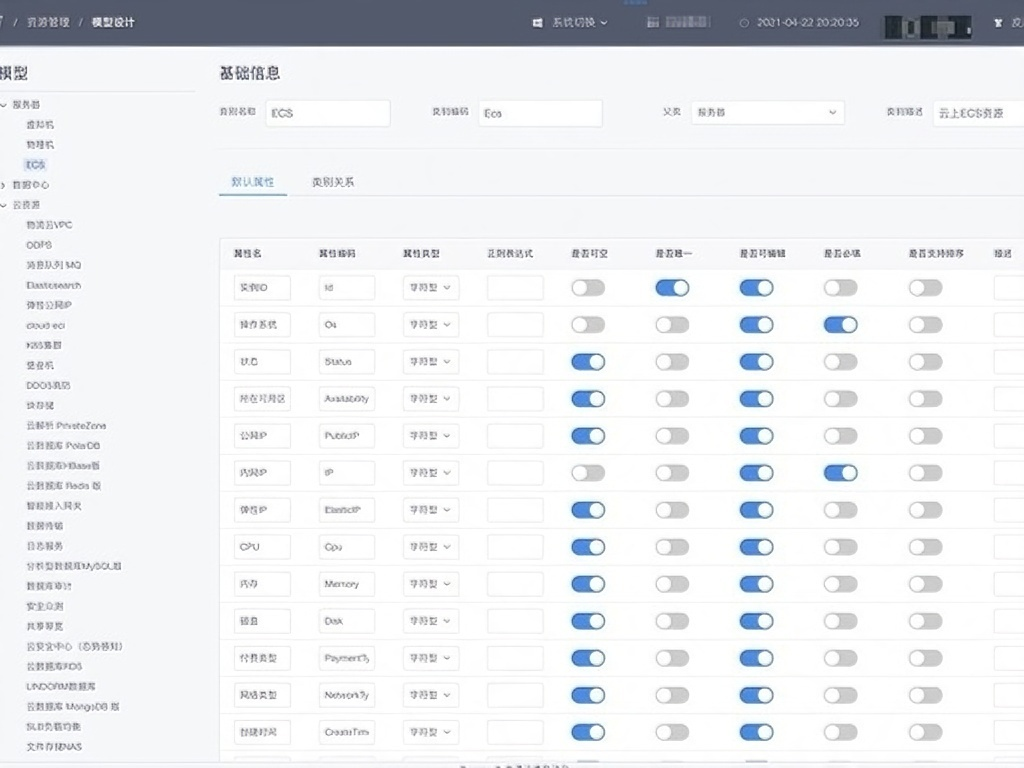Select the PolarDB node in model tree
This screenshot has width=1024, height=768.
click(63, 446)
